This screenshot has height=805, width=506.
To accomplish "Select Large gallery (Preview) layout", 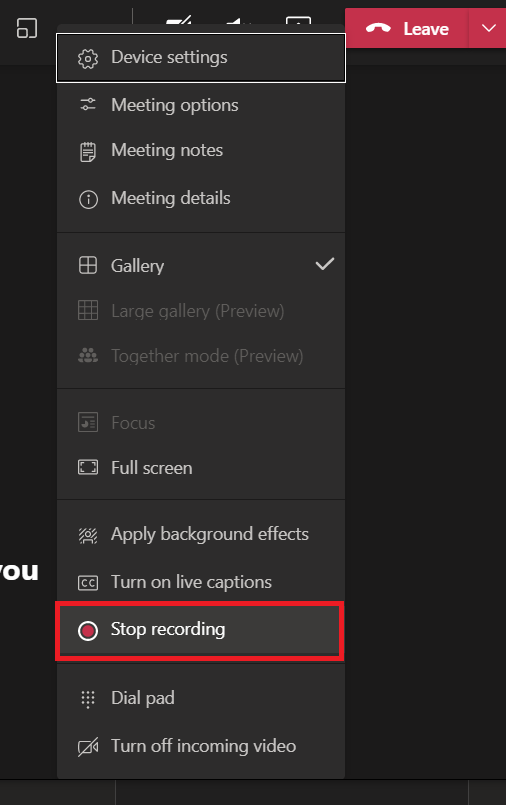I will pyautogui.click(x=201, y=311).
